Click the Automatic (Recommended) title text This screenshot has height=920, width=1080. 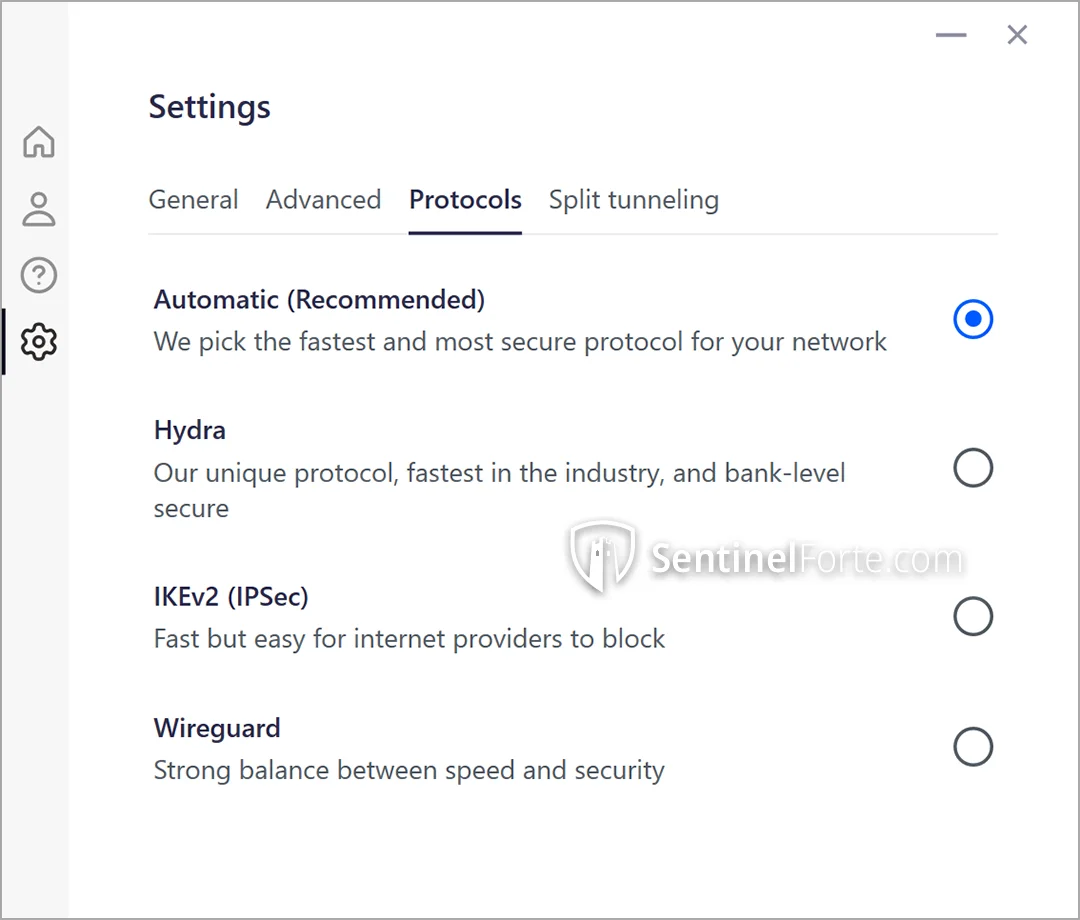319,299
